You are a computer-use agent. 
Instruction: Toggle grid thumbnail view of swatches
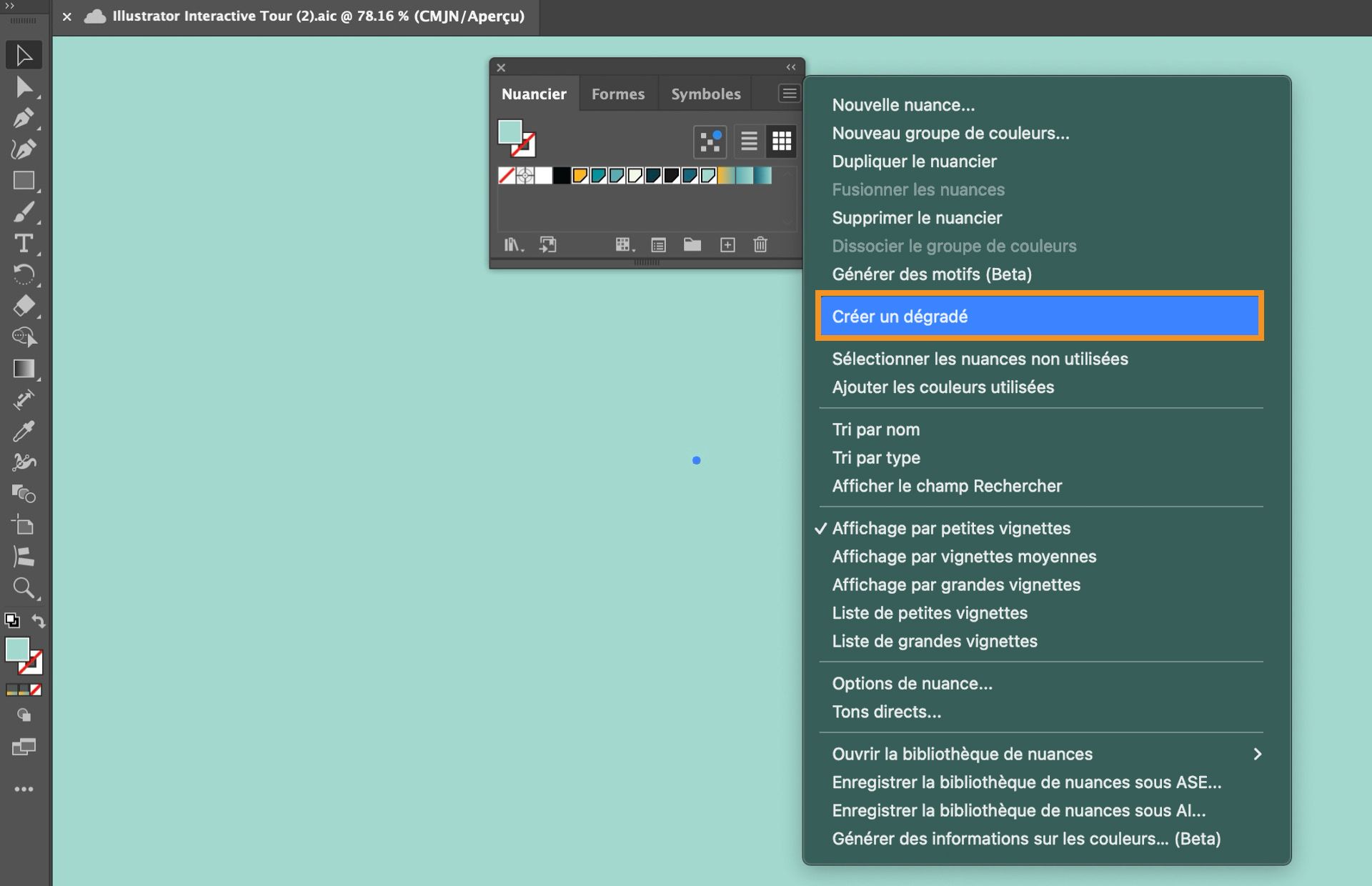click(x=782, y=141)
